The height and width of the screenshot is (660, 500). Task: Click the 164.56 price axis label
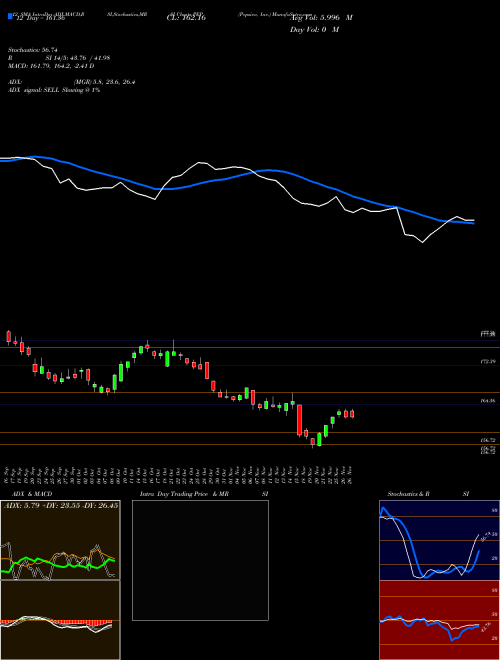487,401
